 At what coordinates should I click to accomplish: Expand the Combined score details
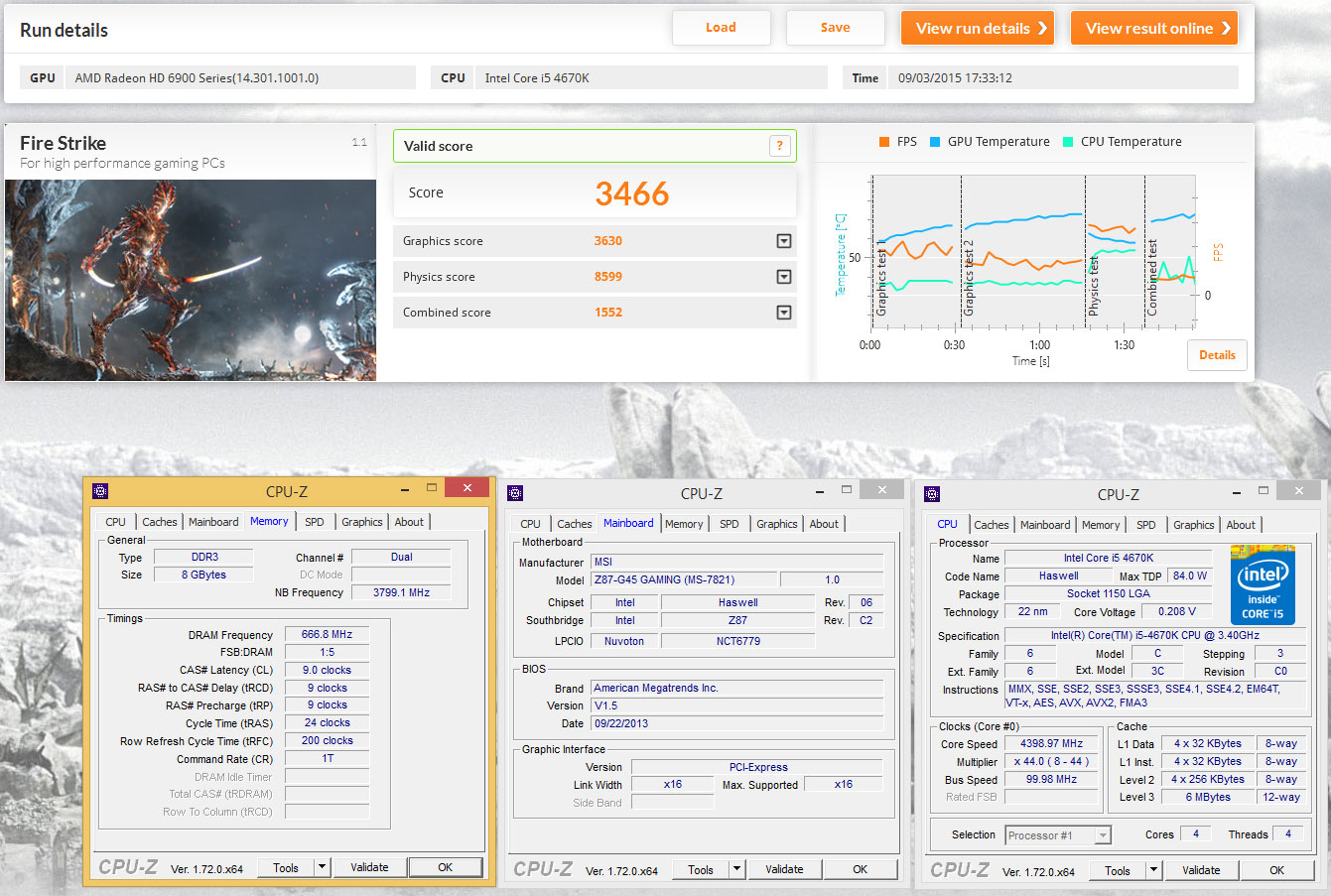(x=784, y=313)
